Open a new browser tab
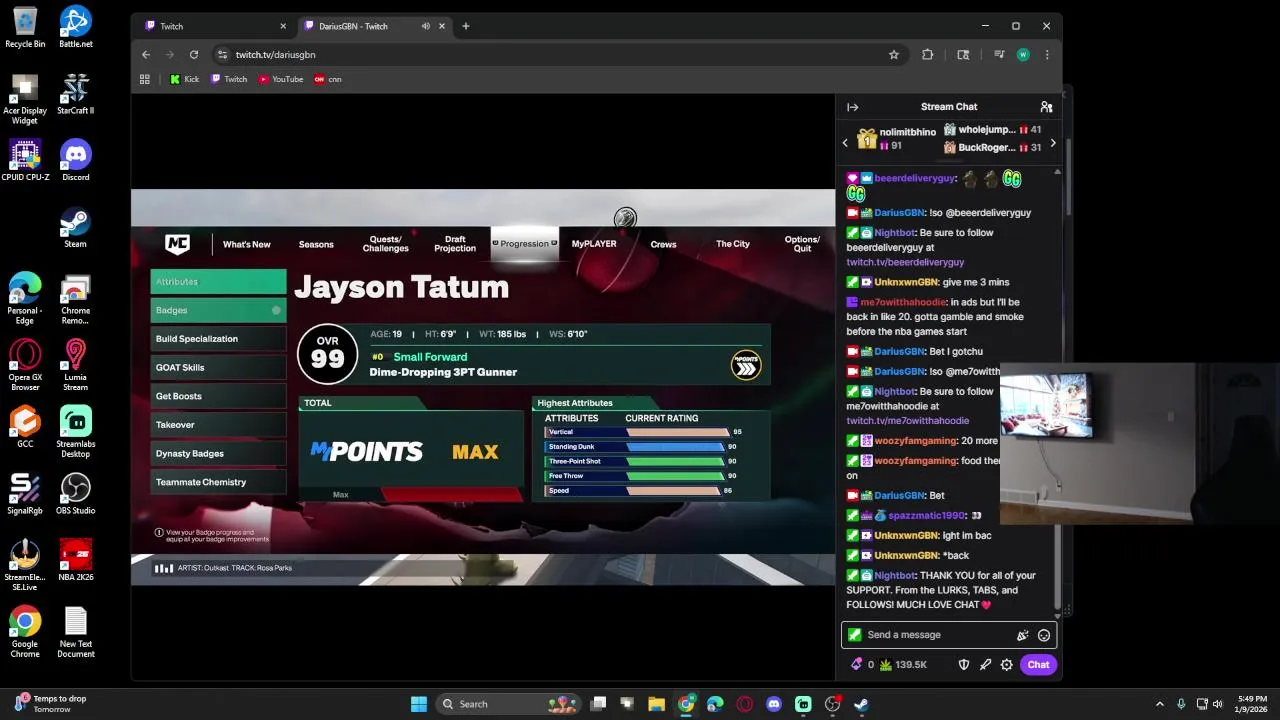Screen dimensions: 1280x720 point(465,26)
